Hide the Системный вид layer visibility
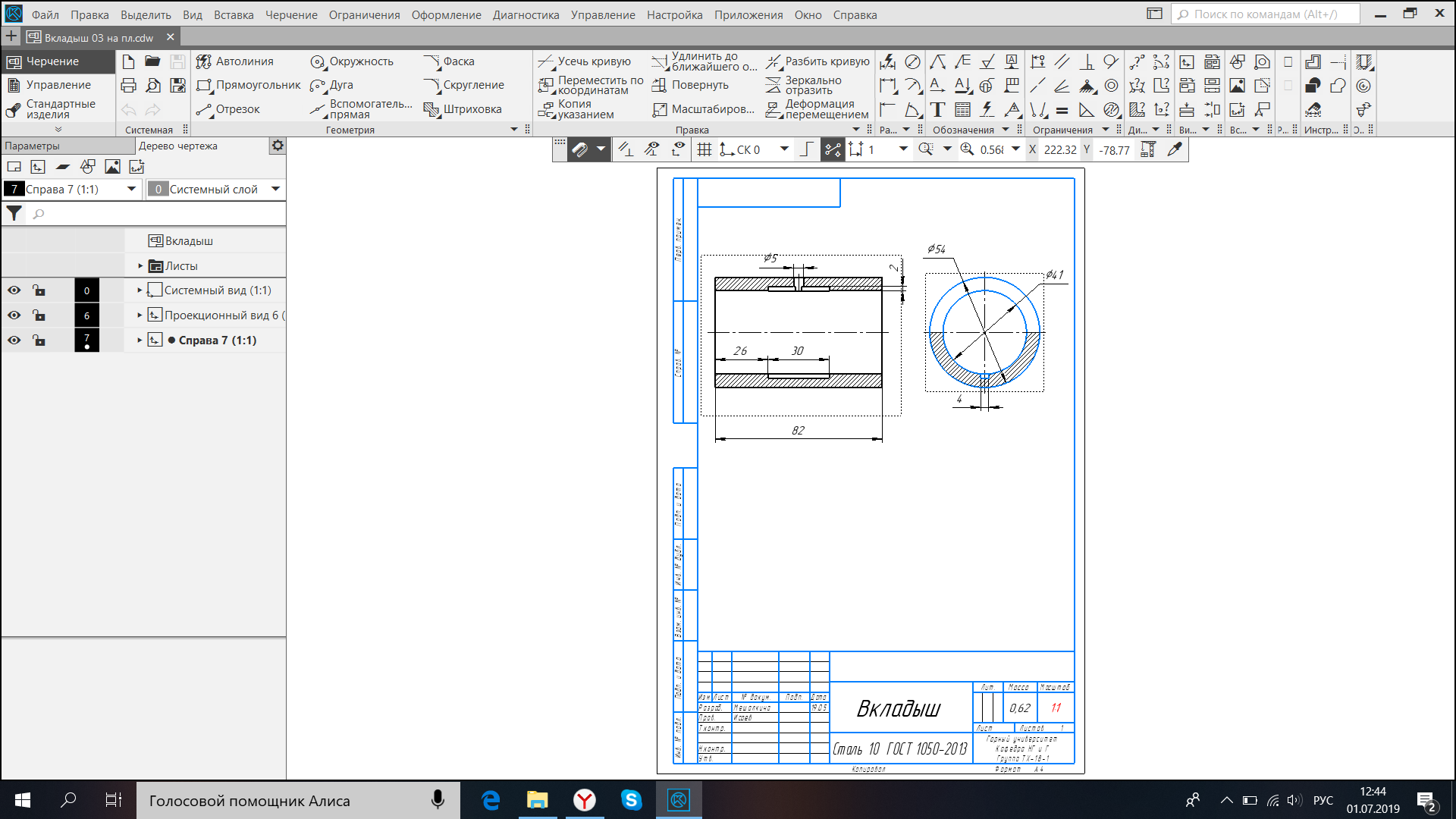Image resolution: width=1456 pixels, height=819 pixels. [x=14, y=290]
